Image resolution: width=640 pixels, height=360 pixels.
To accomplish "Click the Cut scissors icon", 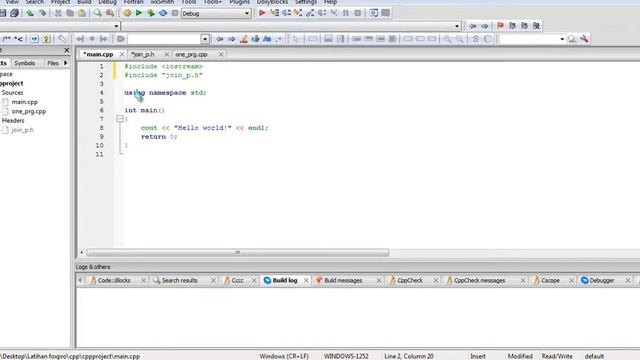I will coord(58,13).
